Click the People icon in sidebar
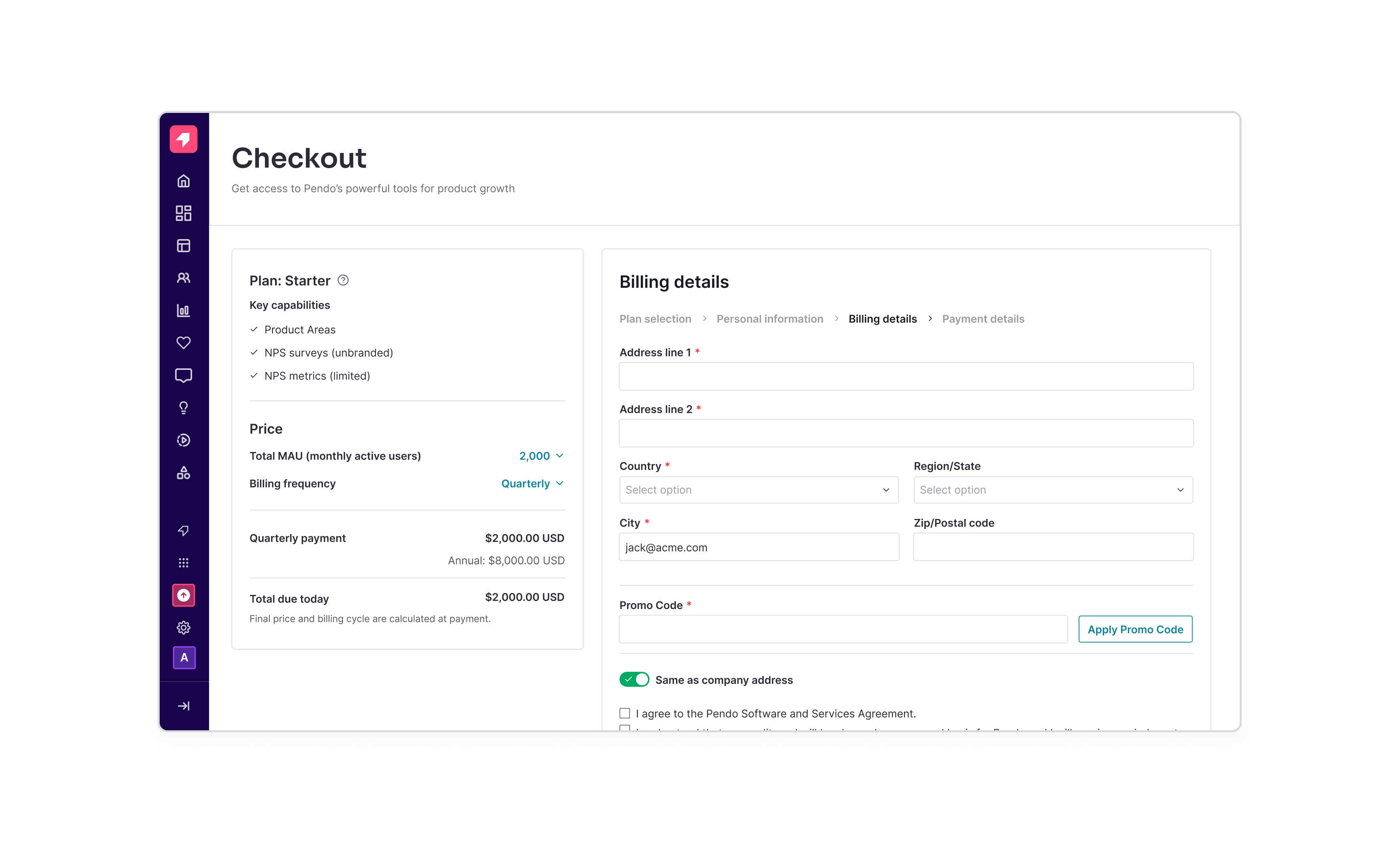1400x842 pixels. [183, 278]
